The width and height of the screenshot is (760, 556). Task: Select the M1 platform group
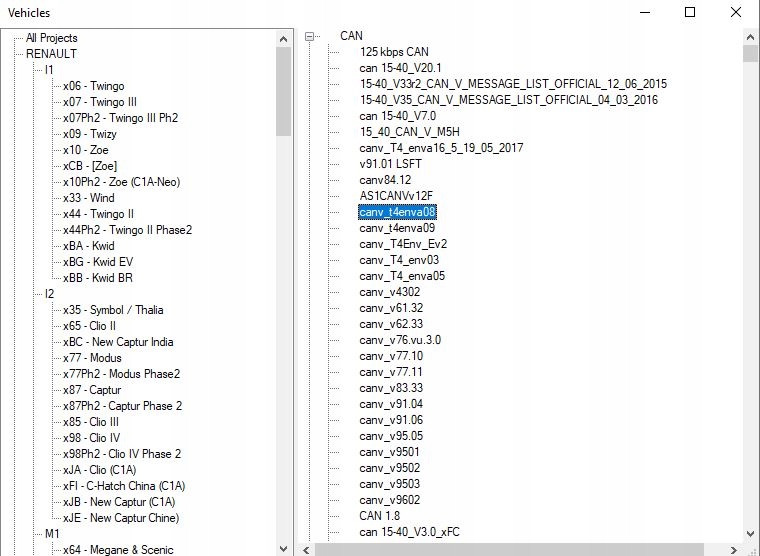coord(52,534)
